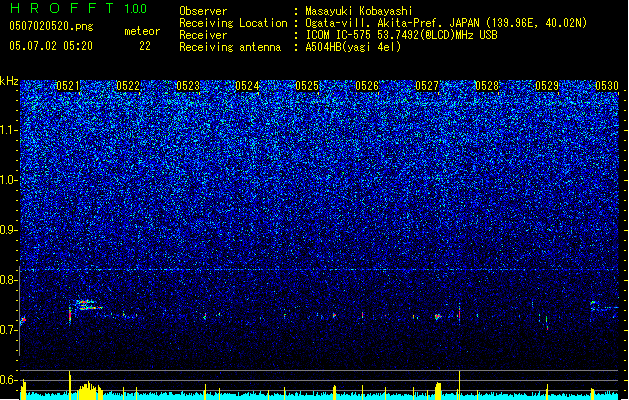
Task: Click the meteor count value 22
Action: (145, 46)
